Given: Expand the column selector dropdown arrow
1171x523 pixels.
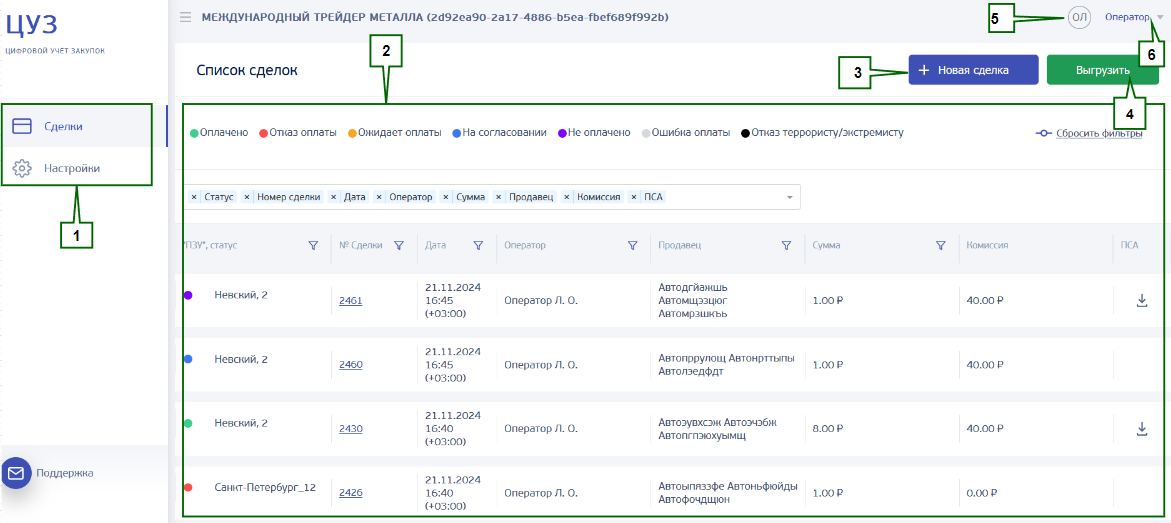Looking at the screenshot, I should click(789, 197).
